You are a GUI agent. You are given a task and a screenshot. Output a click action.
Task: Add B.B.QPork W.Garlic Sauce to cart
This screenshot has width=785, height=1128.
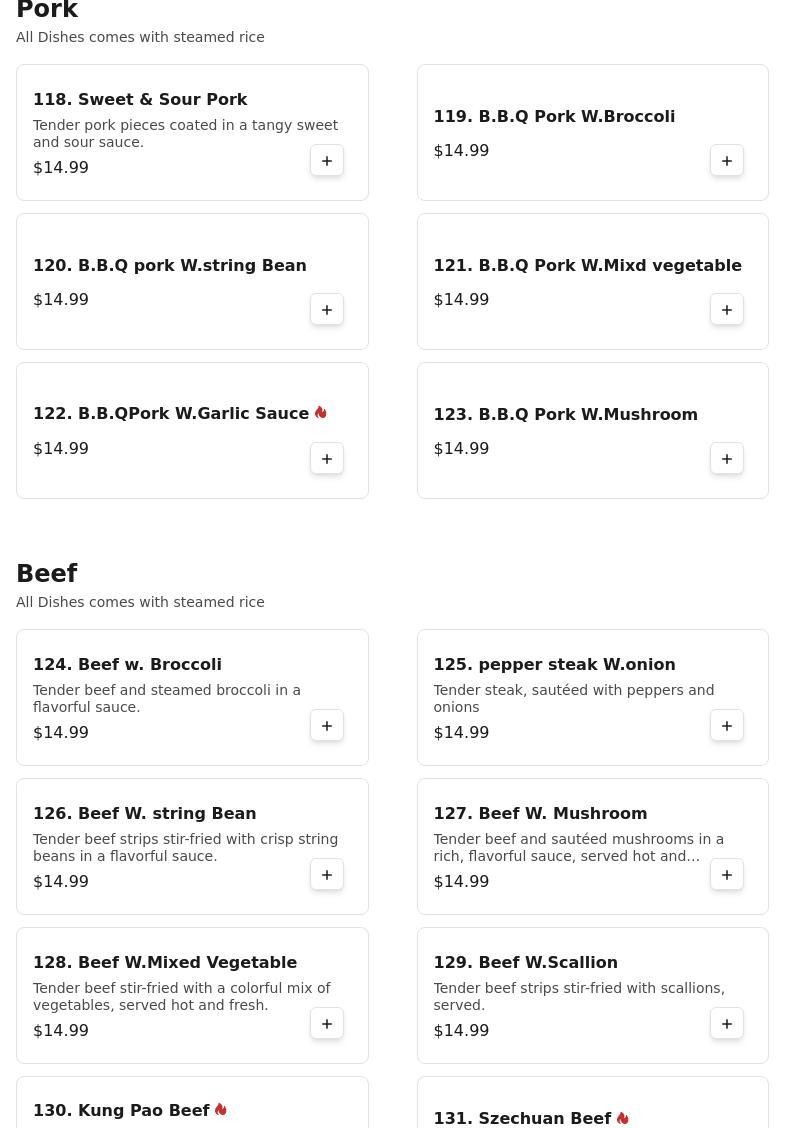(x=327, y=459)
